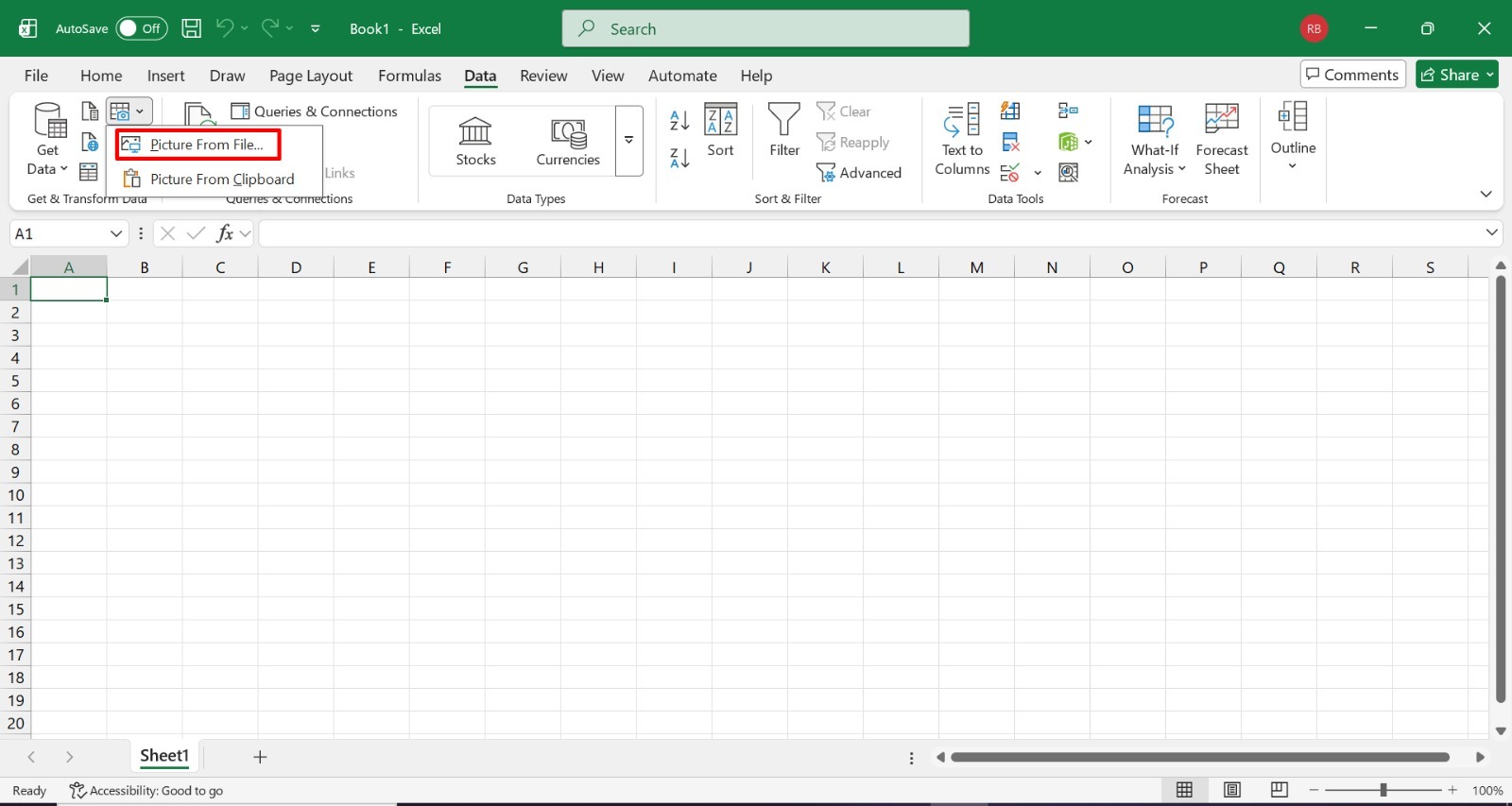
Task: Click the formula bar Cancel X icon
Action: click(167, 233)
